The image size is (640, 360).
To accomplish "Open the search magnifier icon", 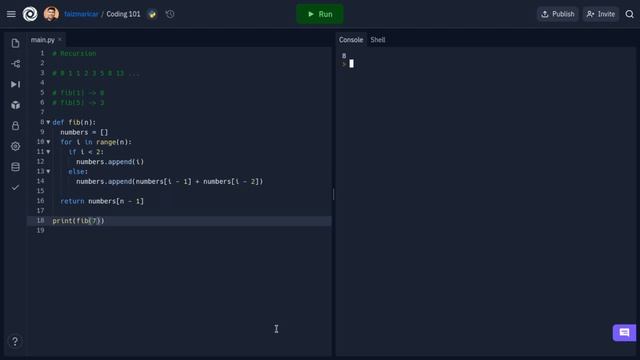I will [629, 14].
